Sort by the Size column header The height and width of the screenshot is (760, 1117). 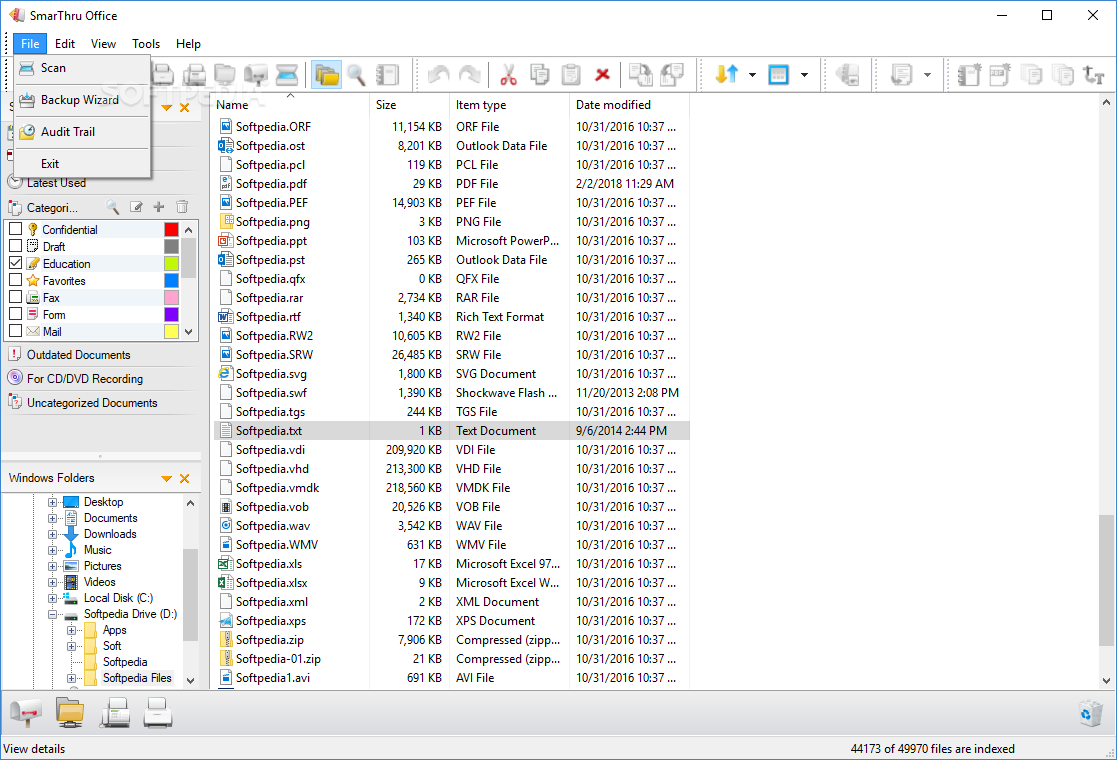[409, 105]
